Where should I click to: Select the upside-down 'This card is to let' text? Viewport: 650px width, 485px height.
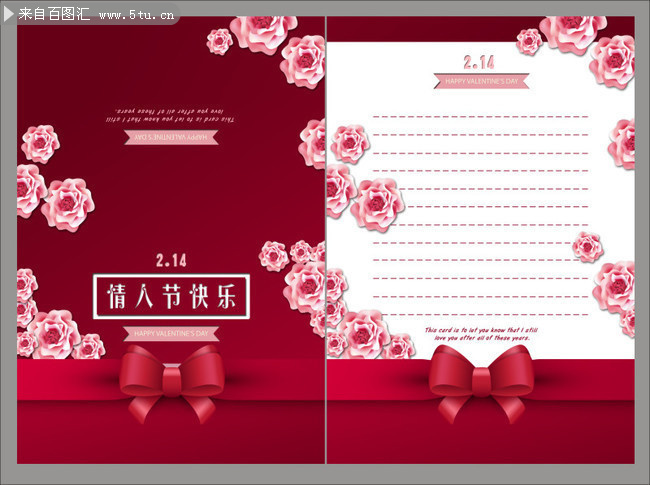click(170, 116)
